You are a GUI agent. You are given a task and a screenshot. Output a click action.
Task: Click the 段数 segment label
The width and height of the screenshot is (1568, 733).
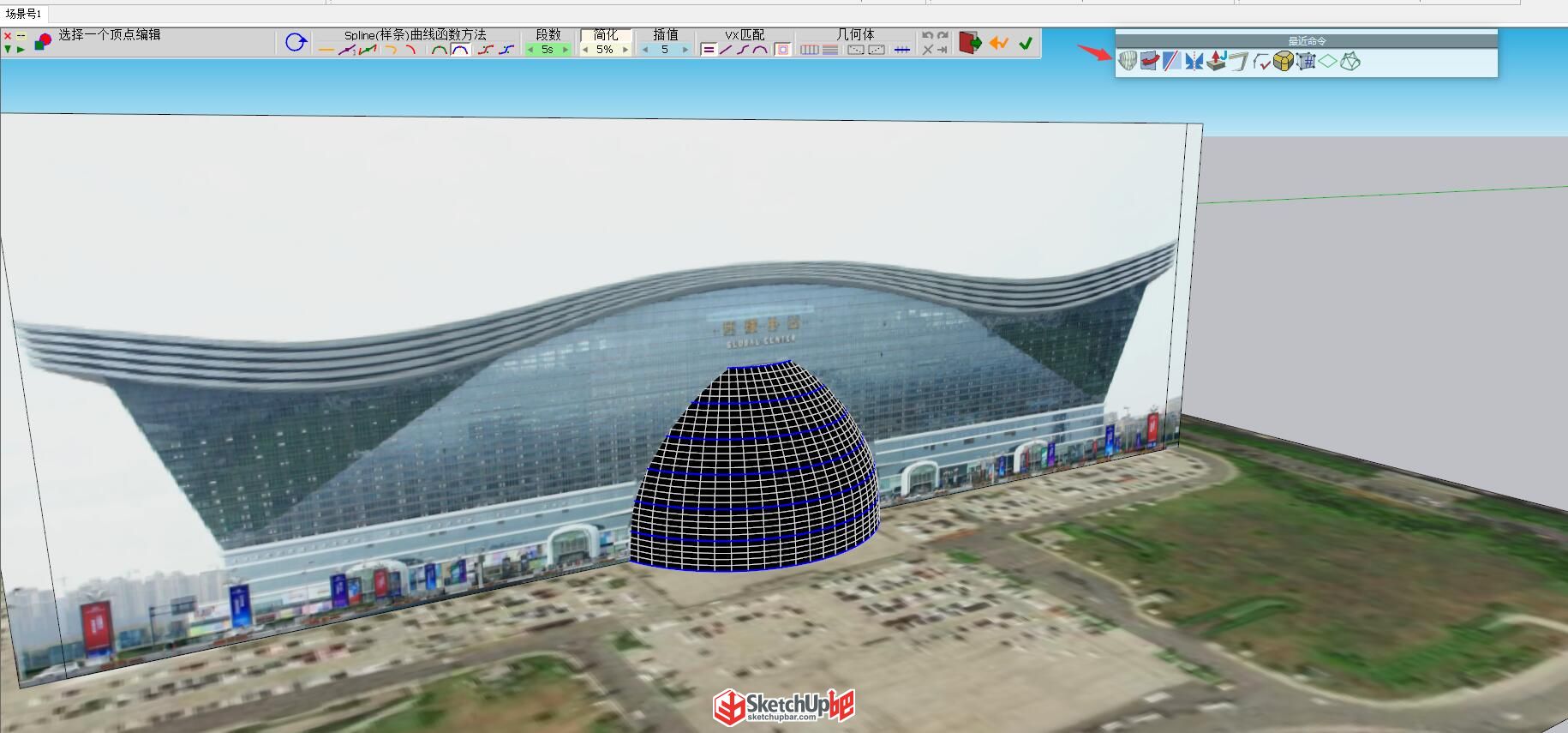point(548,34)
